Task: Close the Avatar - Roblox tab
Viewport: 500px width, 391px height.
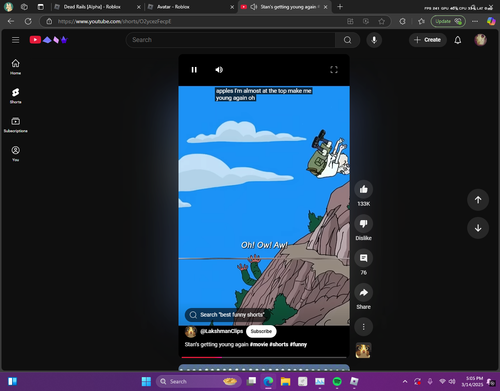Action: (232, 7)
